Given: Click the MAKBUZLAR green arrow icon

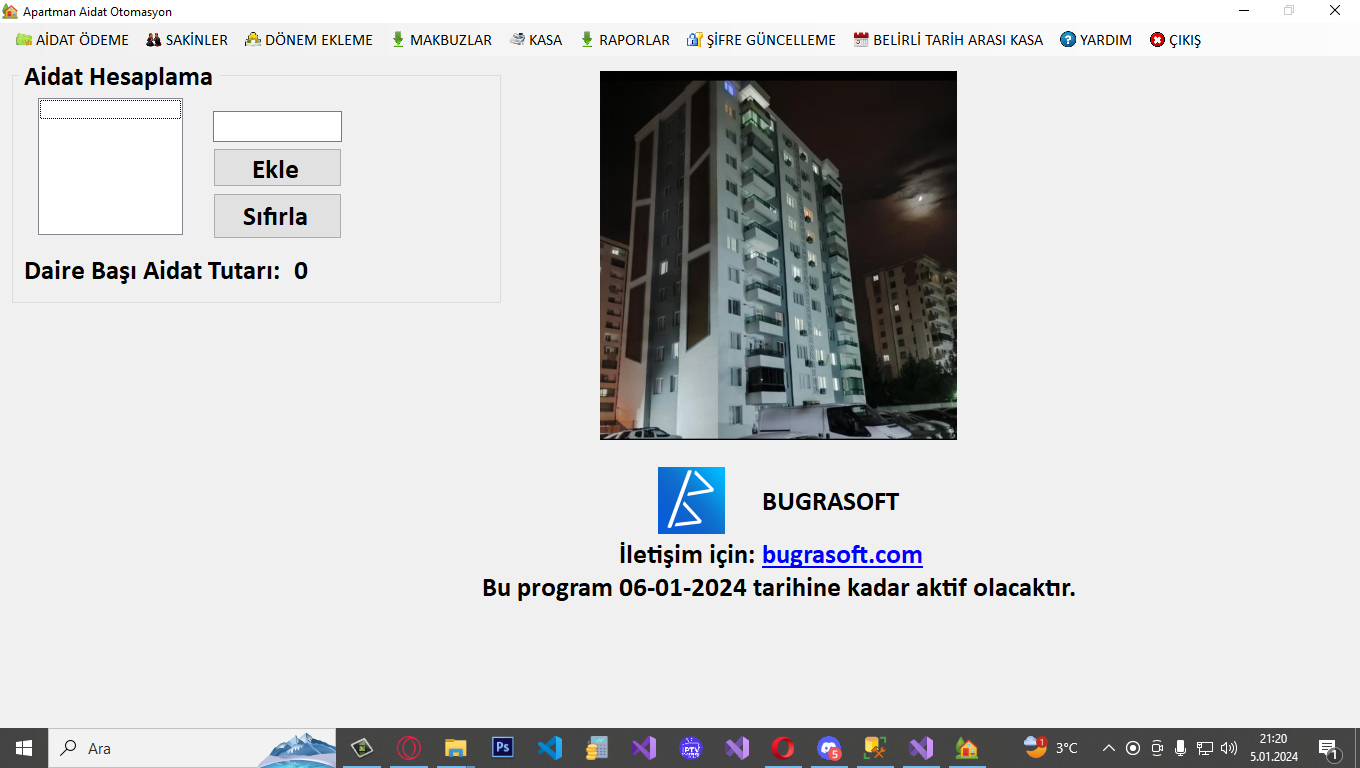Looking at the screenshot, I should pos(398,40).
